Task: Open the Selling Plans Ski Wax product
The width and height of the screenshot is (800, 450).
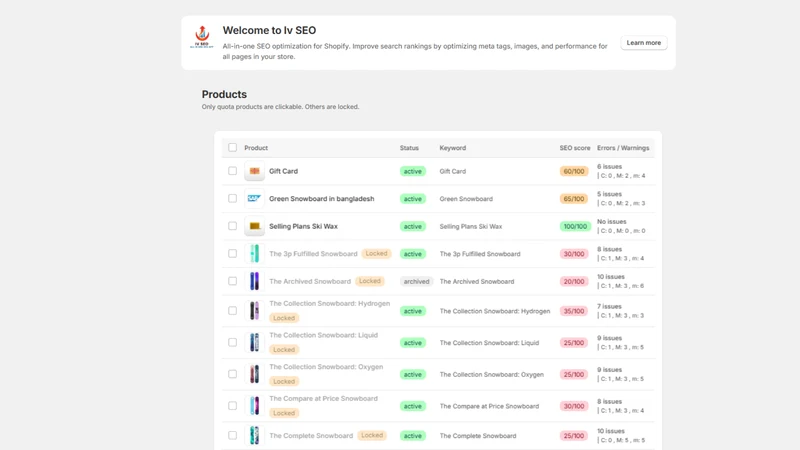Action: 304,226
